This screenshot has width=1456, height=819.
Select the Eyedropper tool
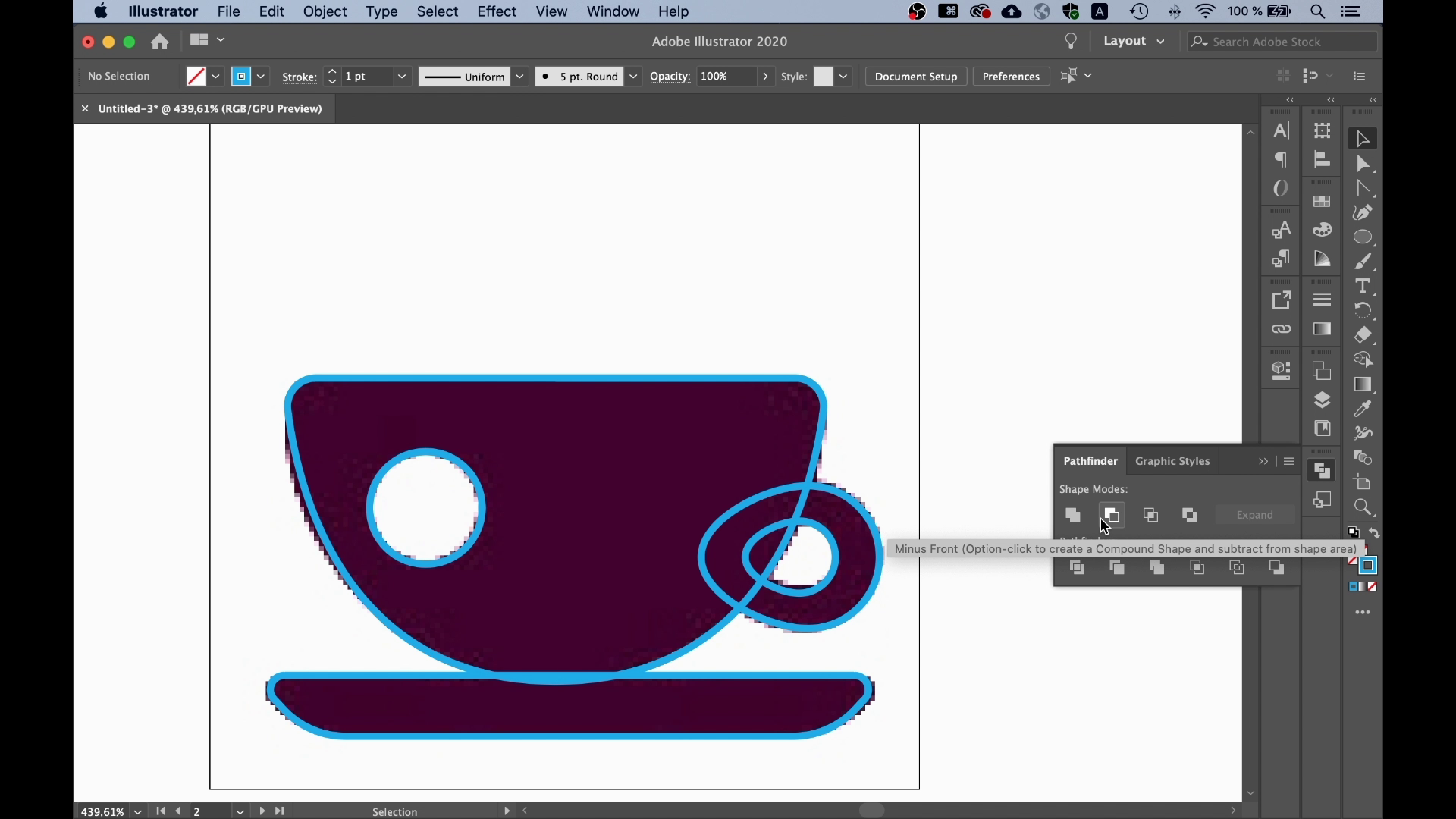click(1363, 409)
